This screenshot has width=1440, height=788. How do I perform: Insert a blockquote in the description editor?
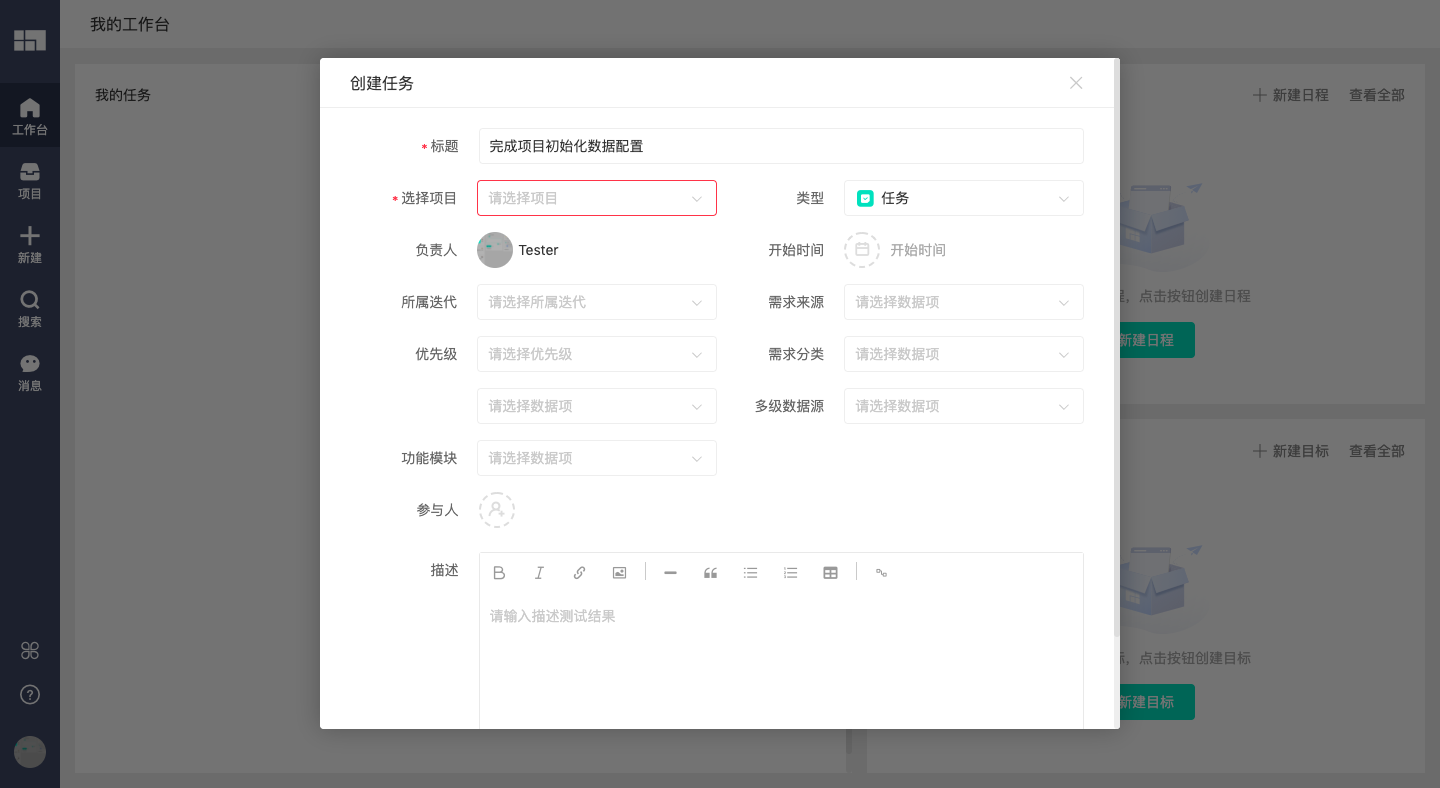710,573
